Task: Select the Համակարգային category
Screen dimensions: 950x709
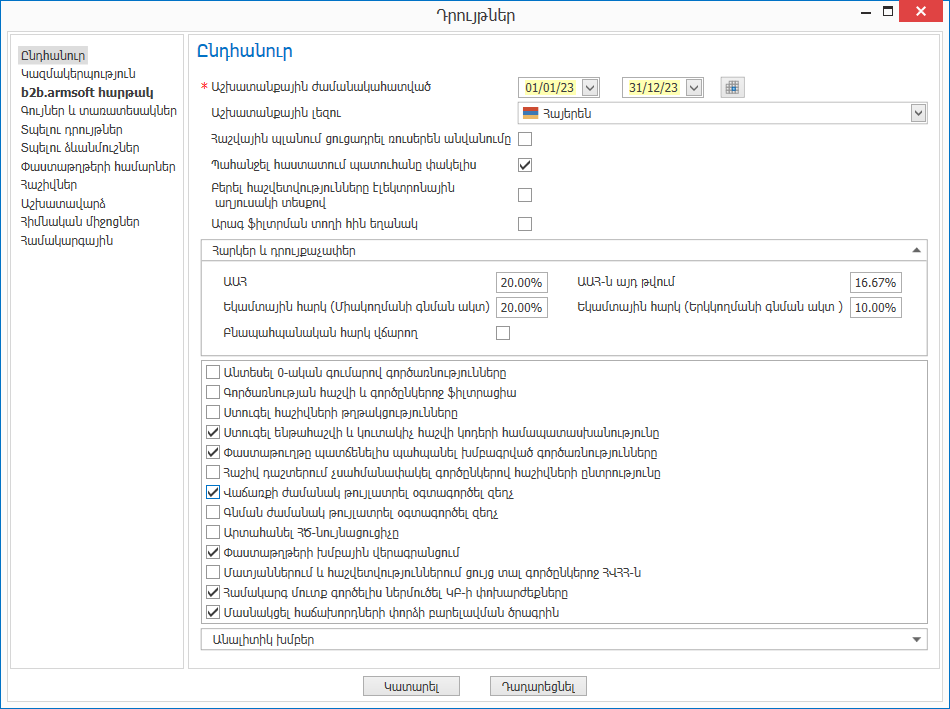Action: 67,241
